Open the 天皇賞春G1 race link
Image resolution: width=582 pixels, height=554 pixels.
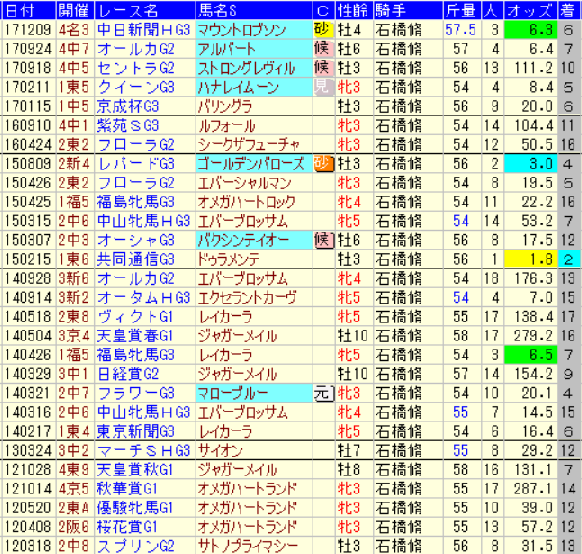click(135, 336)
